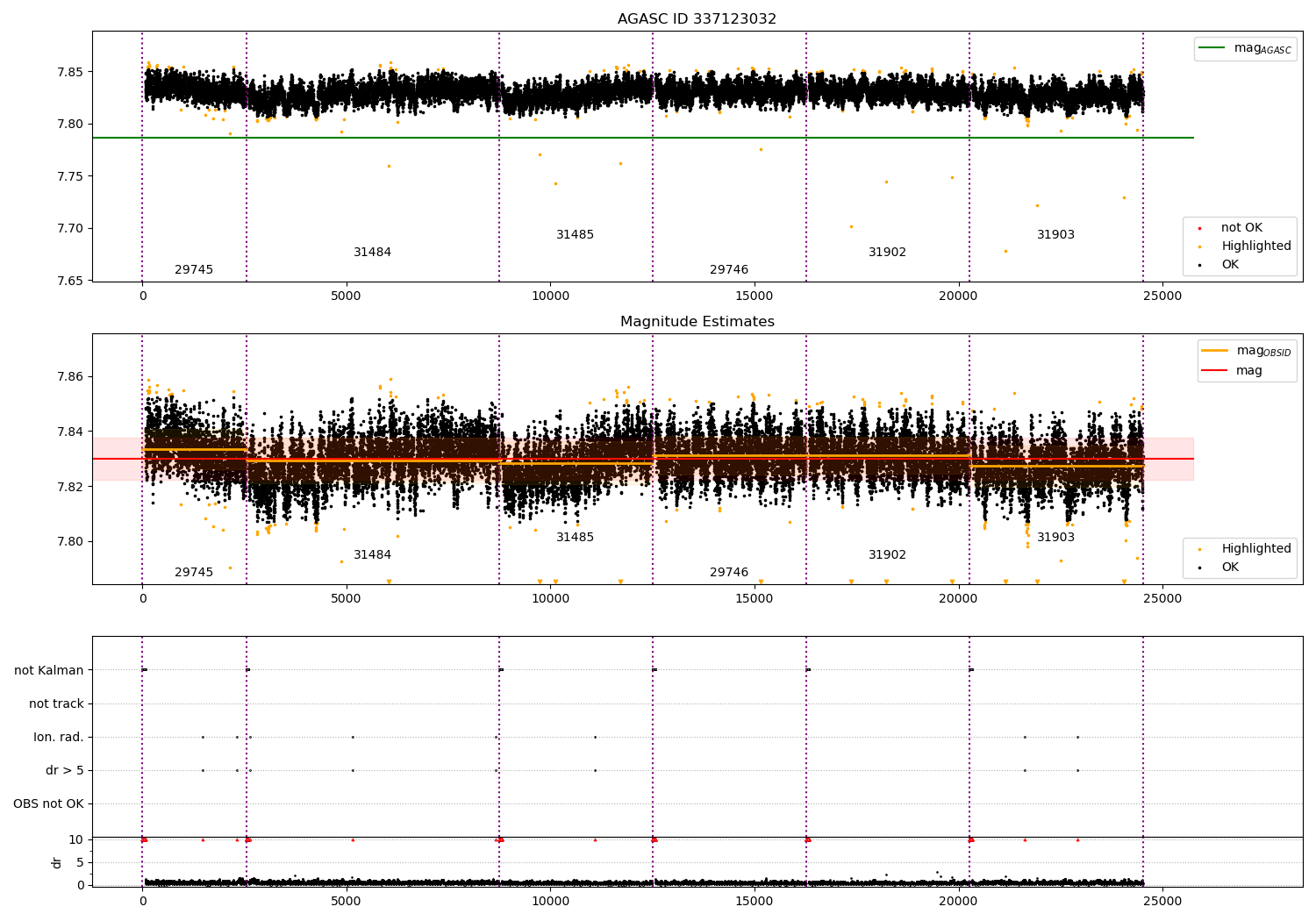Click the 'AGASC ID 337123032' plot title
Screen dimensions: 1316x921
697,19
